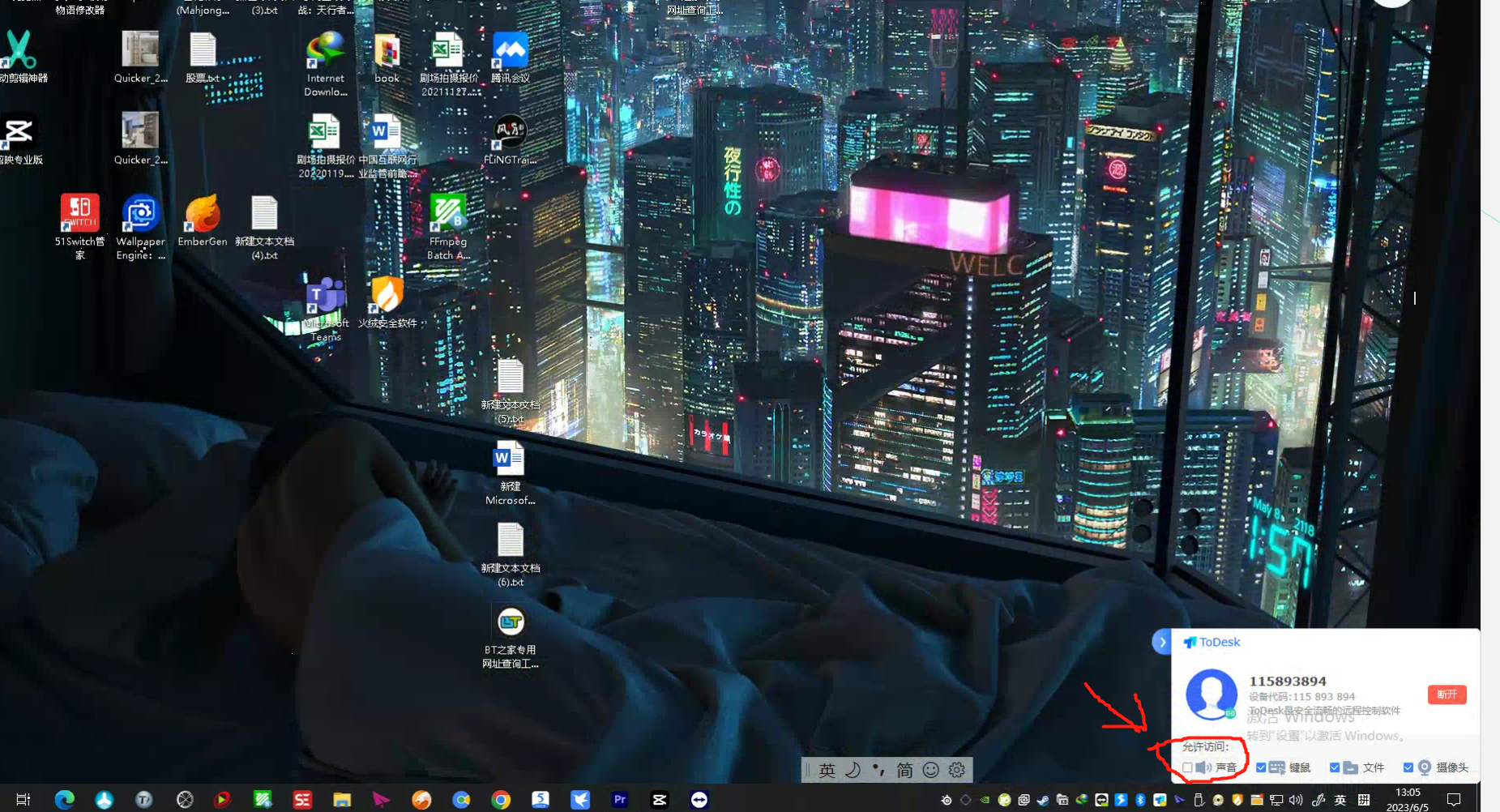Select the 新建文本文档(5).txt file

pyautogui.click(x=511, y=391)
